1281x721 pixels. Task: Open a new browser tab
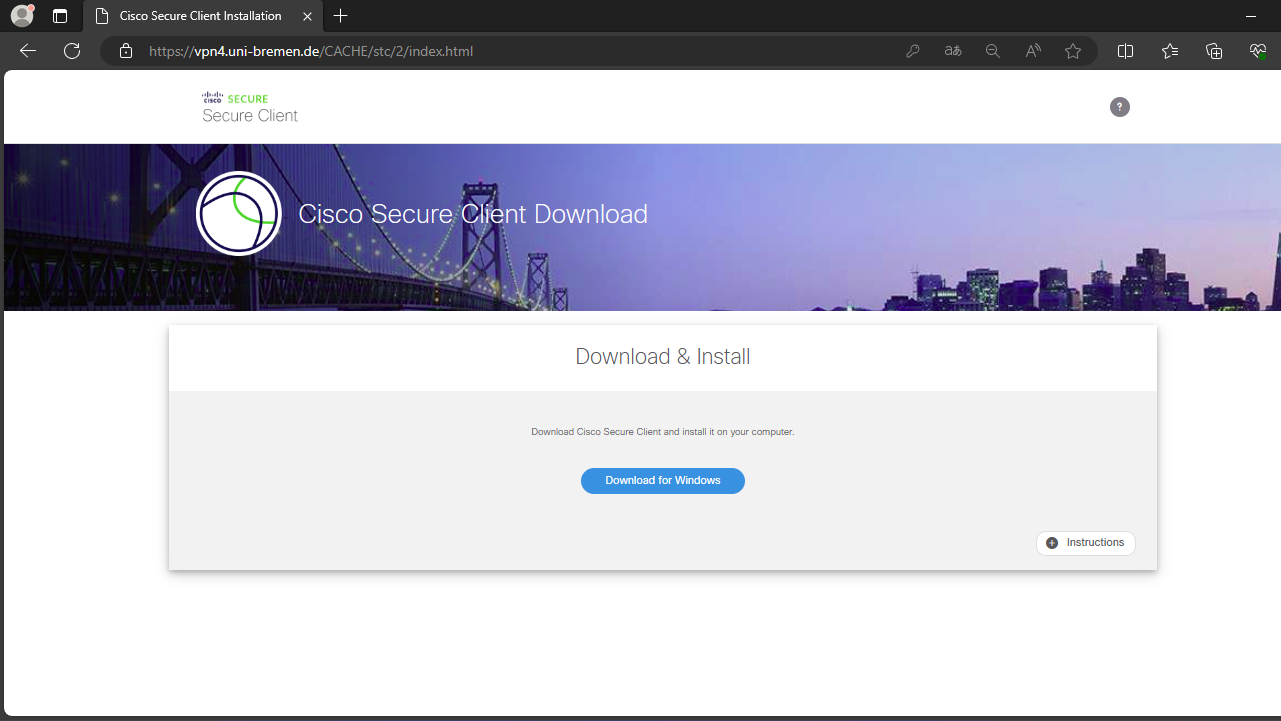click(x=341, y=16)
